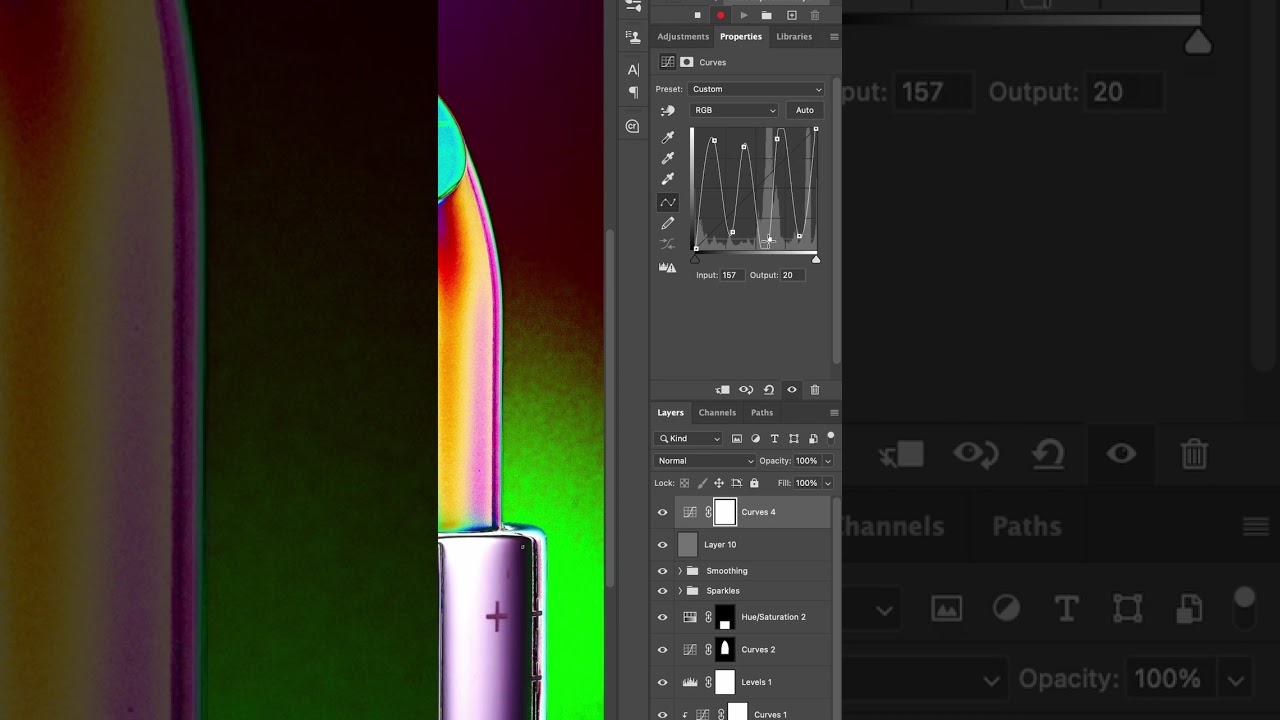The width and height of the screenshot is (1280, 720).
Task: Hide the Hue/Saturation 2 layer
Action: click(662, 617)
